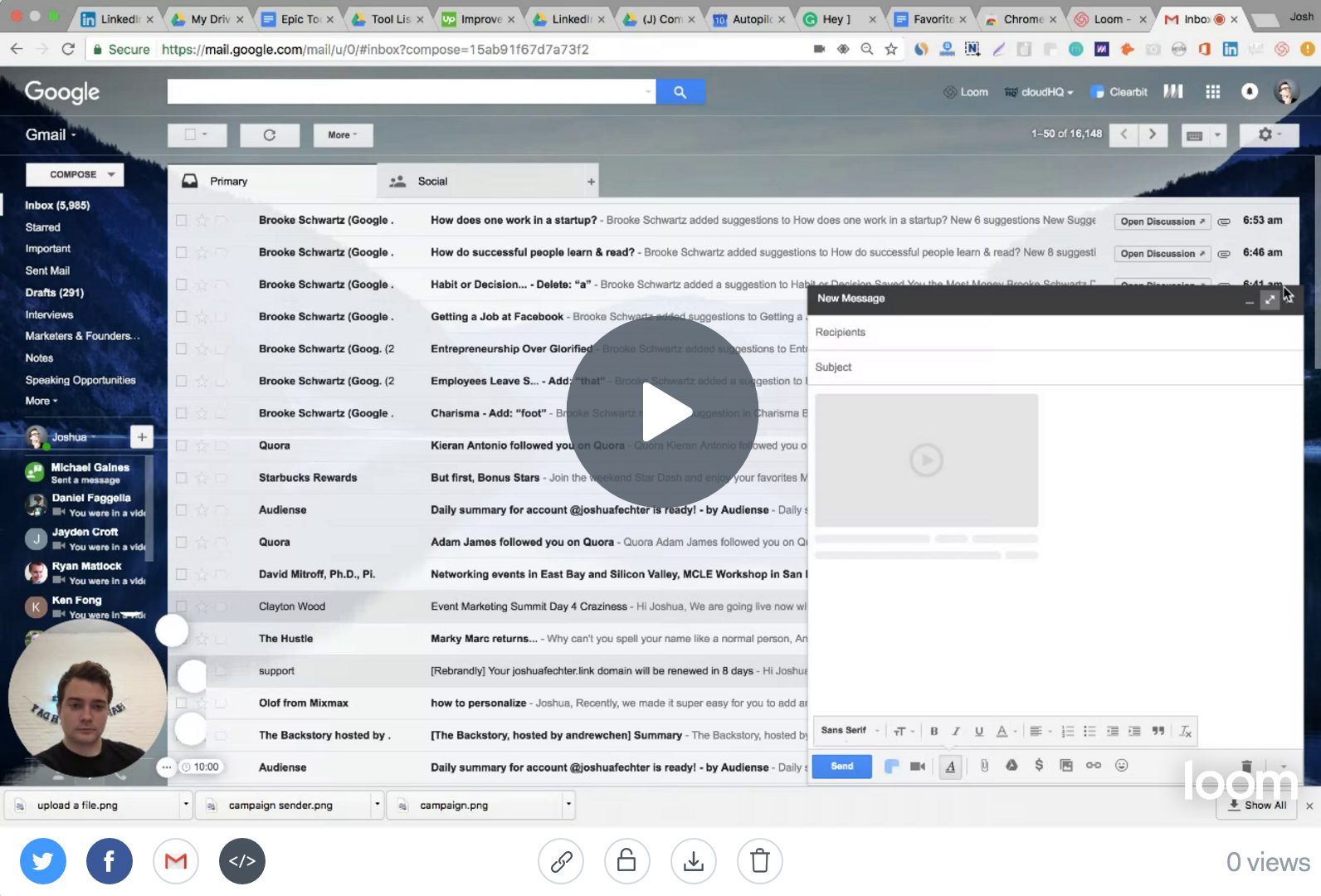Open text size dropdown in compose

coord(904,731)
